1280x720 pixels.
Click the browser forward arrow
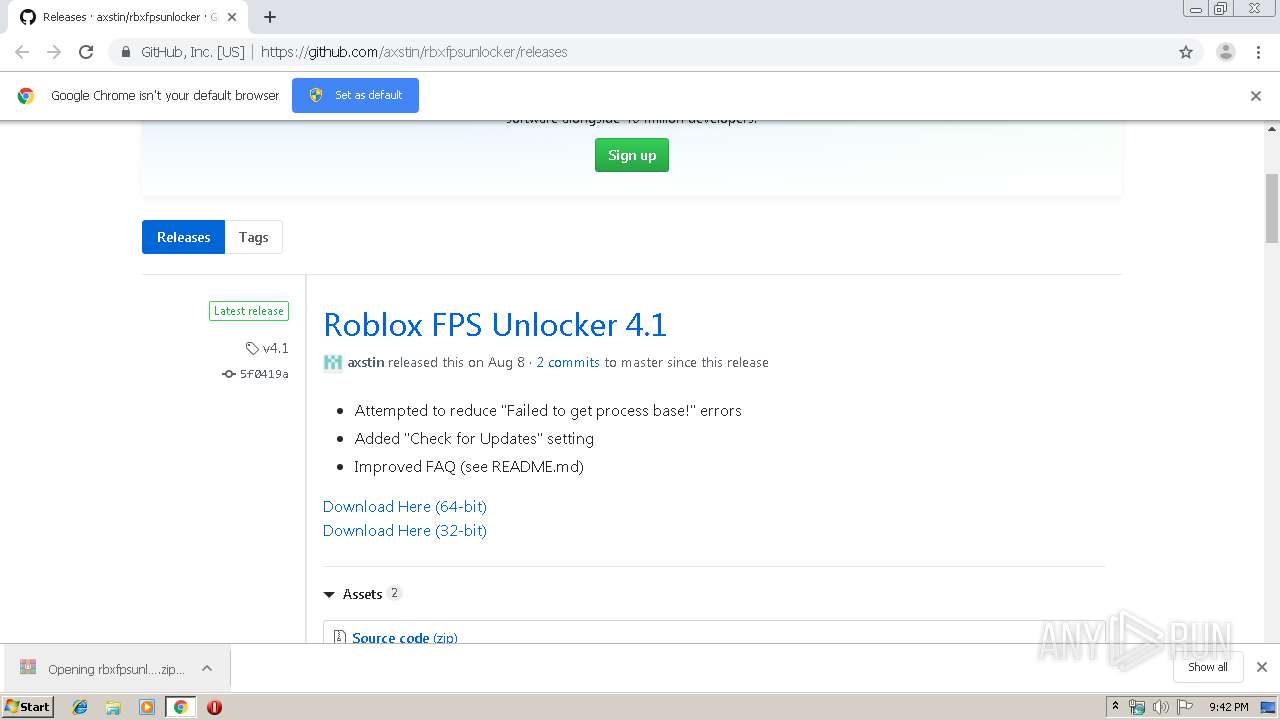(54, 52)
